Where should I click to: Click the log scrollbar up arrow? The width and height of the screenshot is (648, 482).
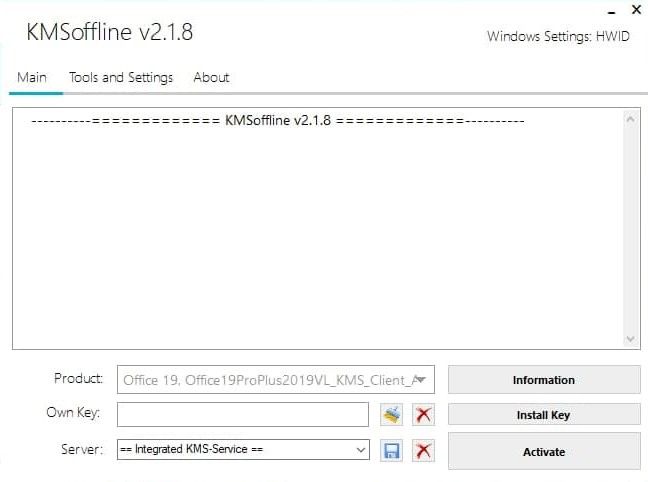[630, 119]
